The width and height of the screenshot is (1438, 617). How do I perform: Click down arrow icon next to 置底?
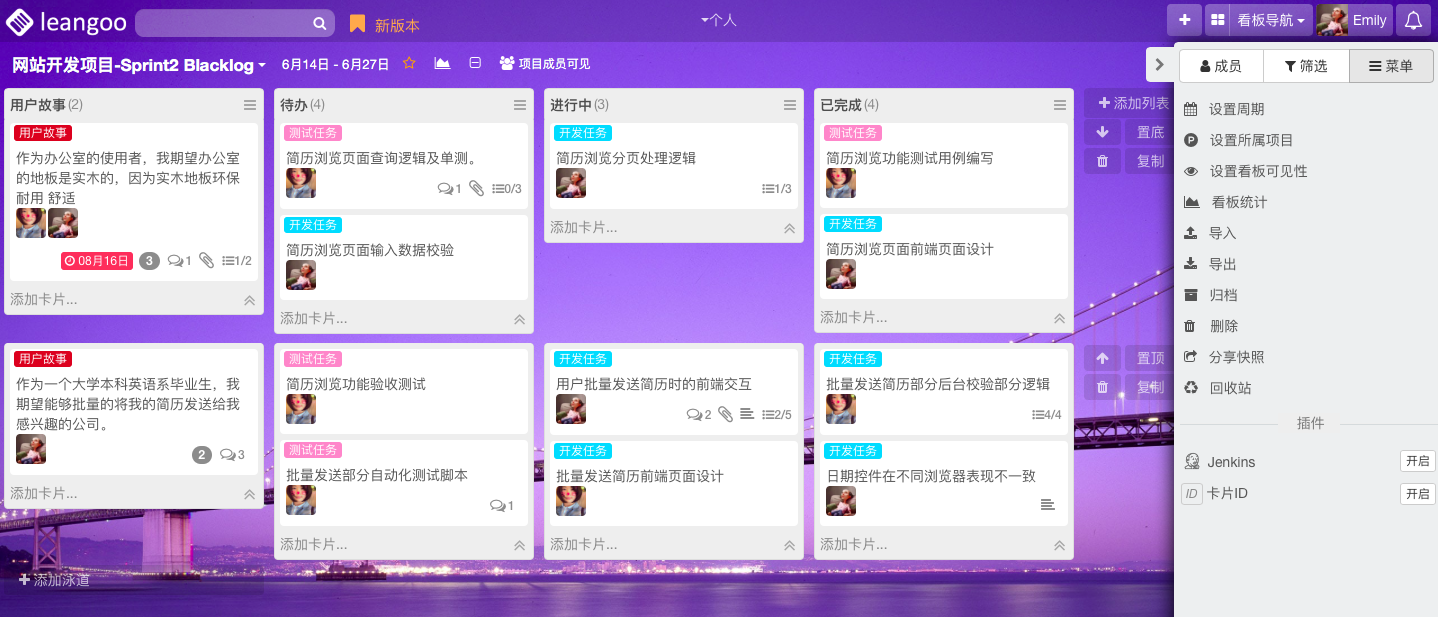point(1102,132)
